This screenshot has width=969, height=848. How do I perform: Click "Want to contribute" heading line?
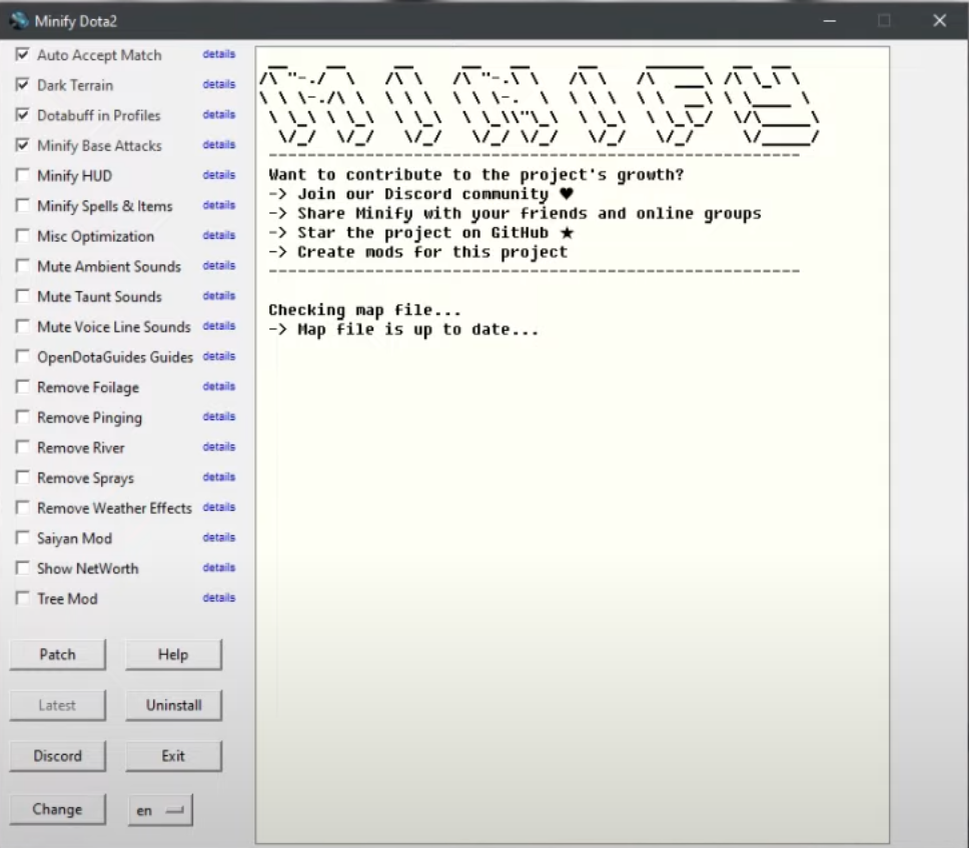[x=476, y=175]
